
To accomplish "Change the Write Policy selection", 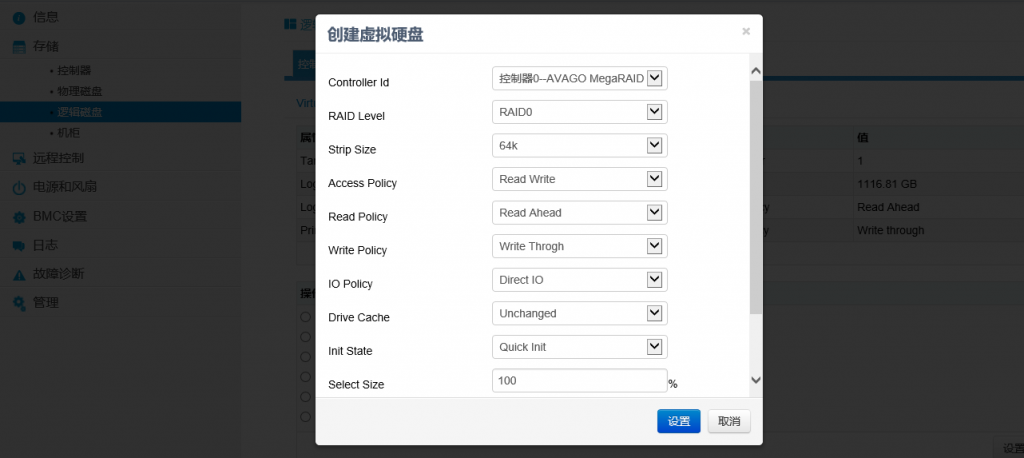I will 579,246.
